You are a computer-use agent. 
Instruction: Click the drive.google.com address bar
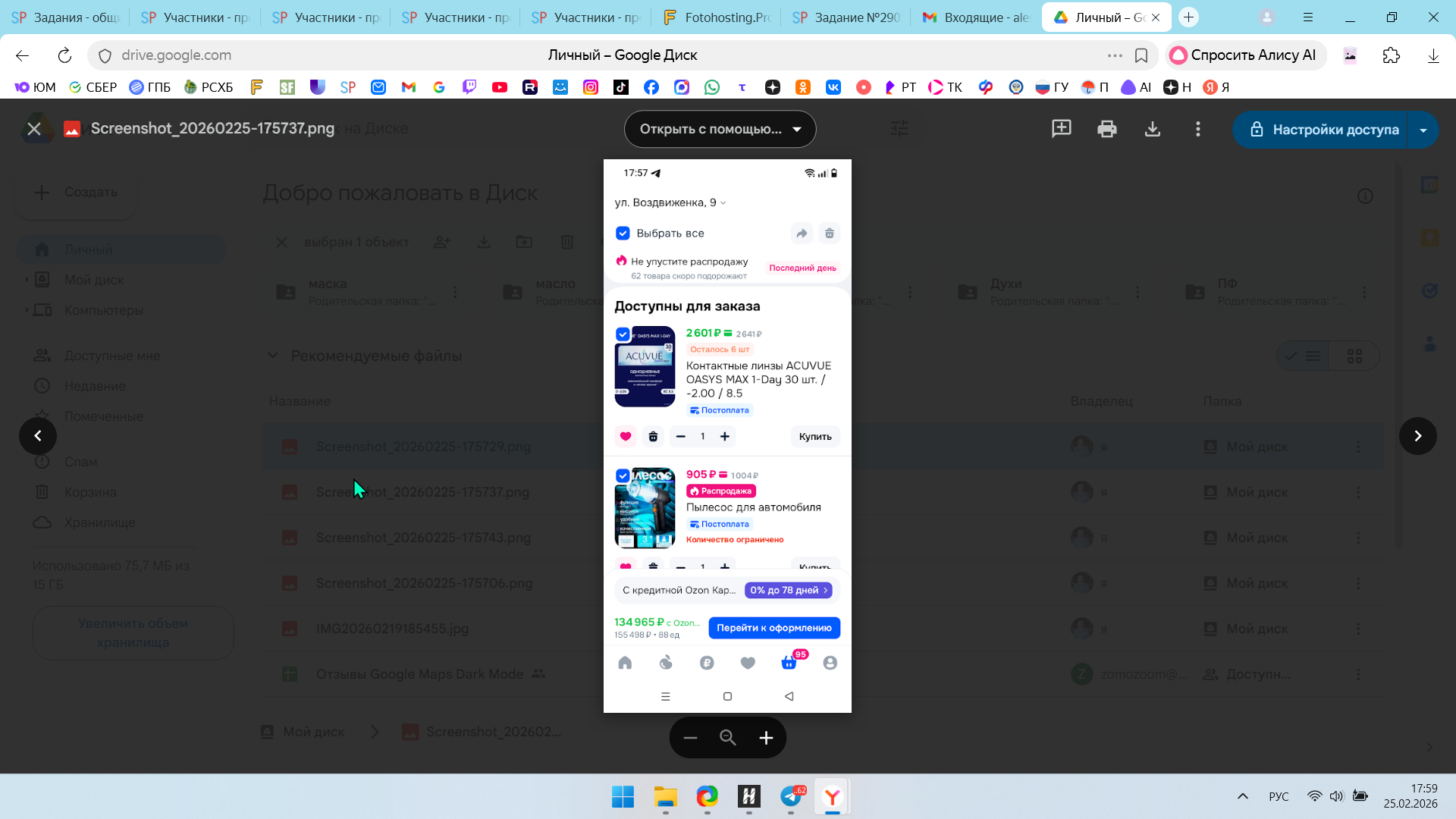pyautogui.click(x=177, y=55)
